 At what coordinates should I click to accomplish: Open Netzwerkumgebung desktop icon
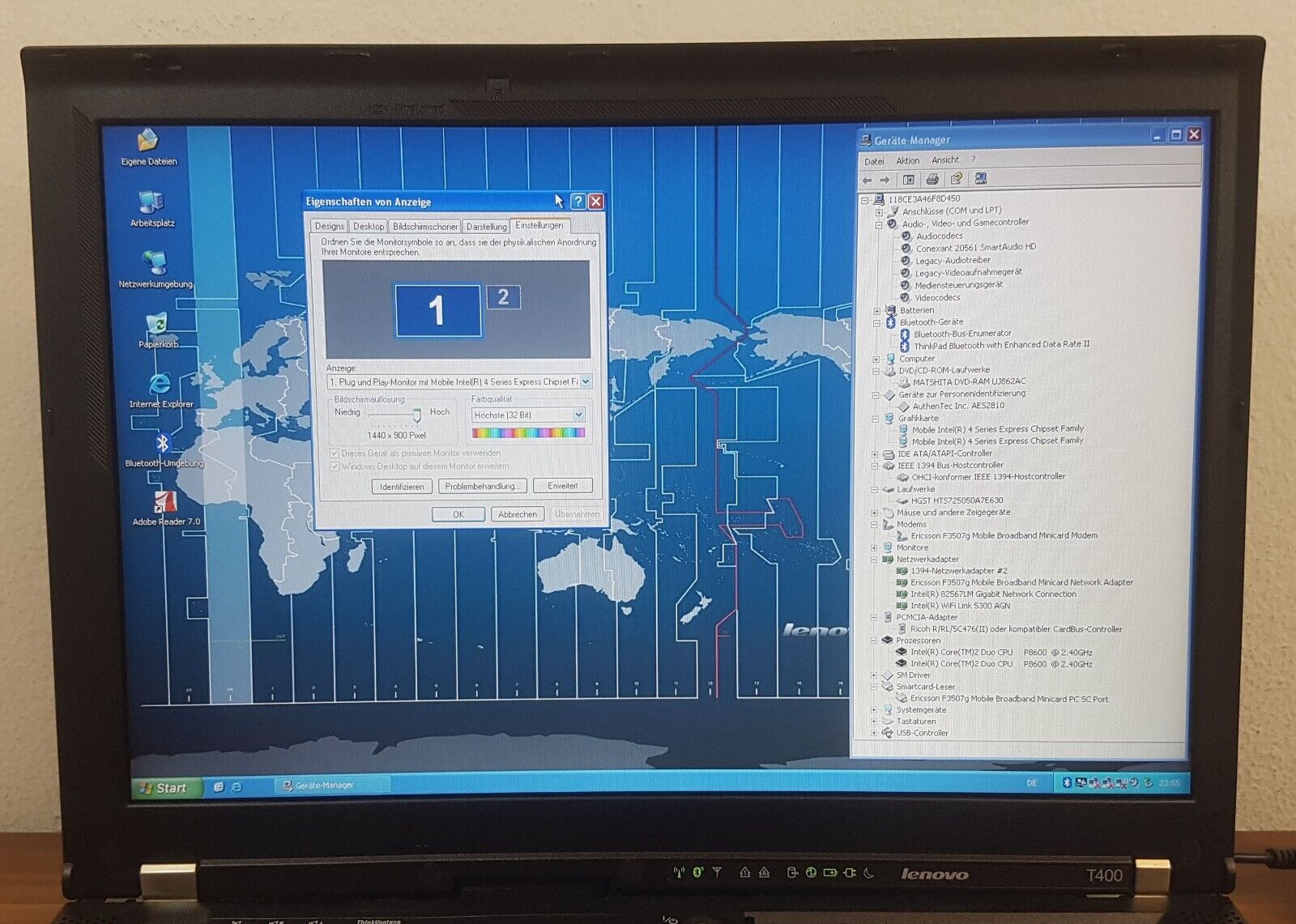point(156,270)
